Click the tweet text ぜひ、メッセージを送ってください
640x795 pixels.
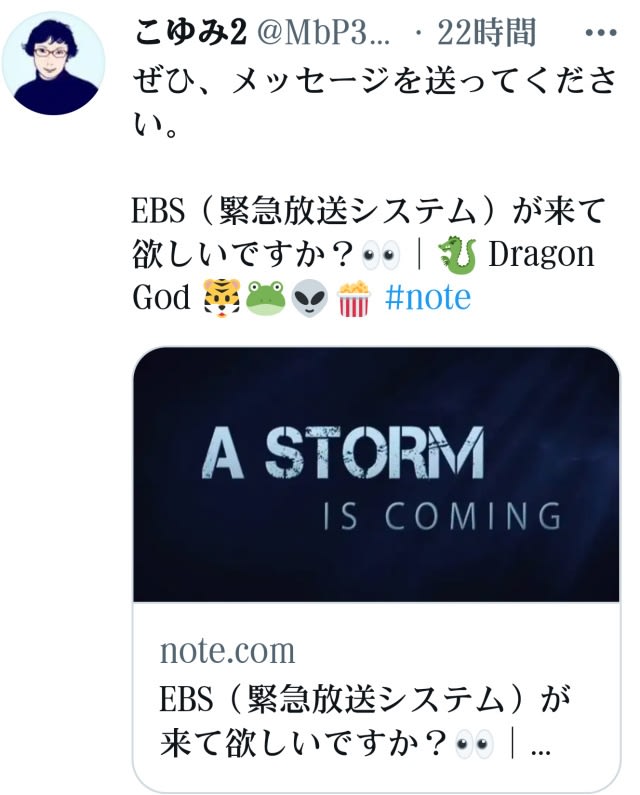tap(374, 102)
